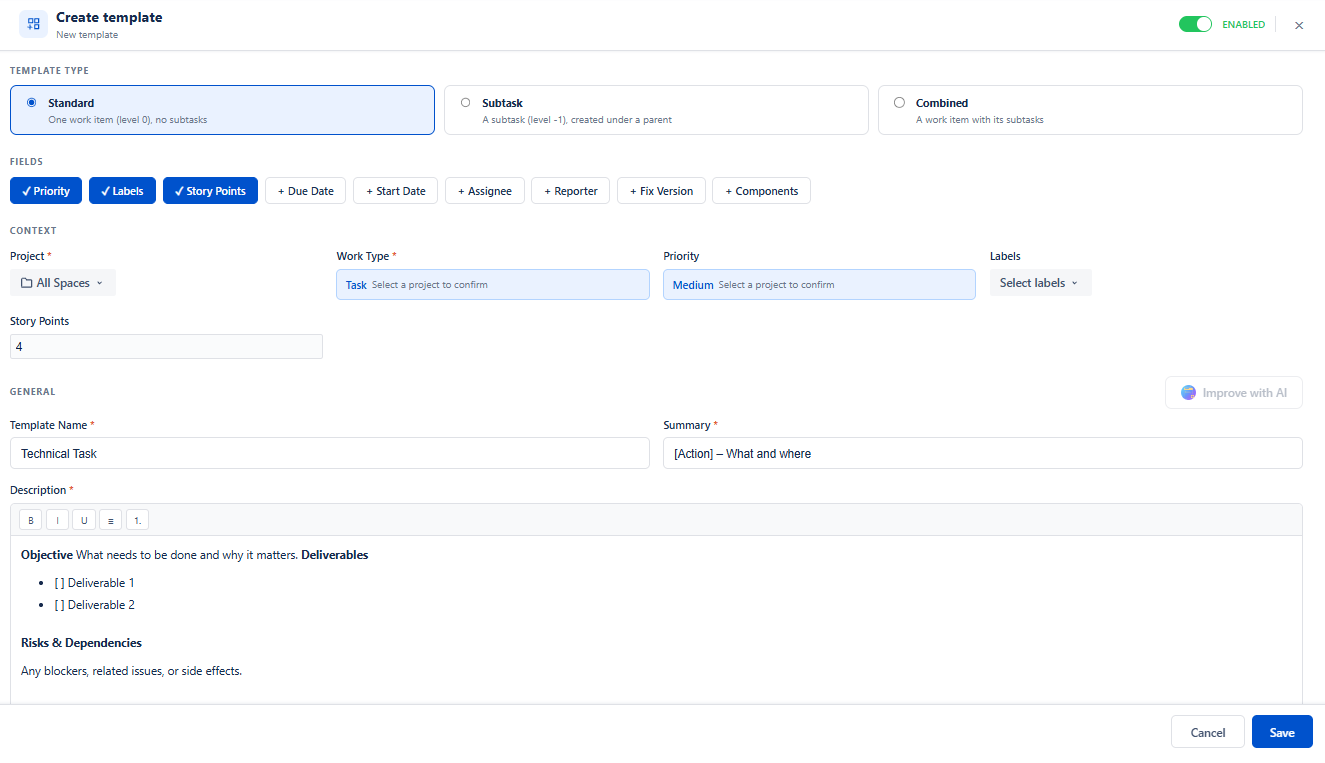This screenshot has width=1325, height=763.
Task: Open the All Spaces project dropdown
Action: point(63,283)
